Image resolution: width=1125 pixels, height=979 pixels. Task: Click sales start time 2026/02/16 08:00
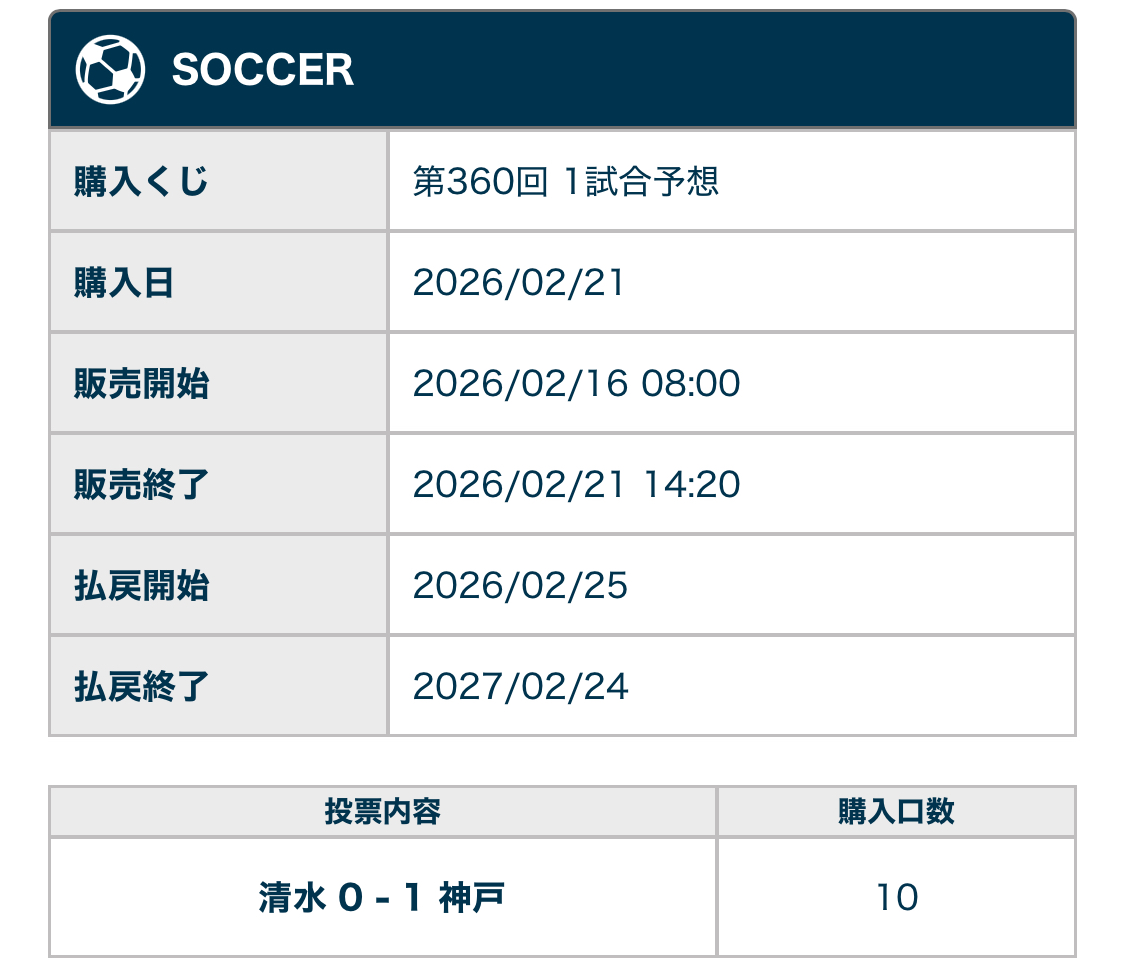pos(576,384)
